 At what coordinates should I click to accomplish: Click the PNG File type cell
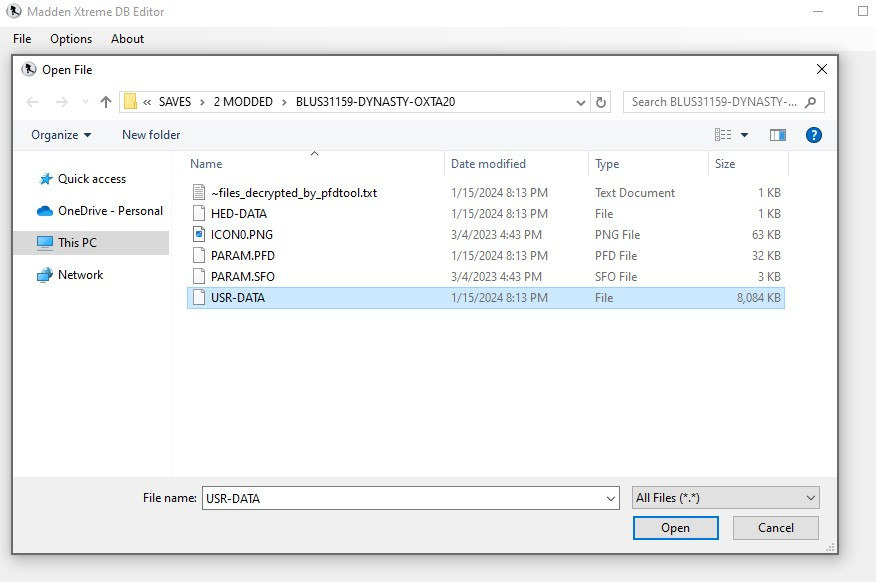pyautogui.click(x=617, y=235)
